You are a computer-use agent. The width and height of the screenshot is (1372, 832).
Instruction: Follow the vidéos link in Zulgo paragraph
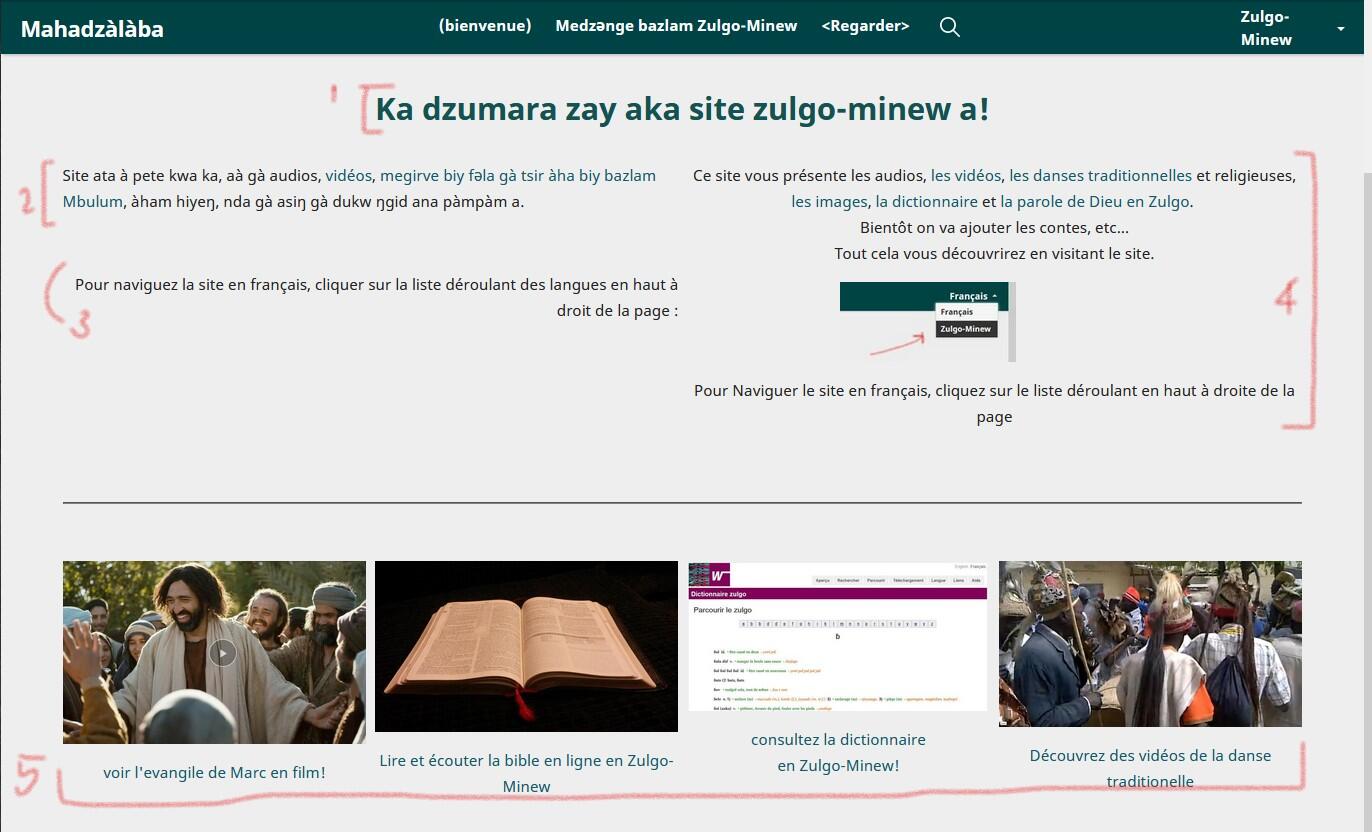tap(348, 176)
